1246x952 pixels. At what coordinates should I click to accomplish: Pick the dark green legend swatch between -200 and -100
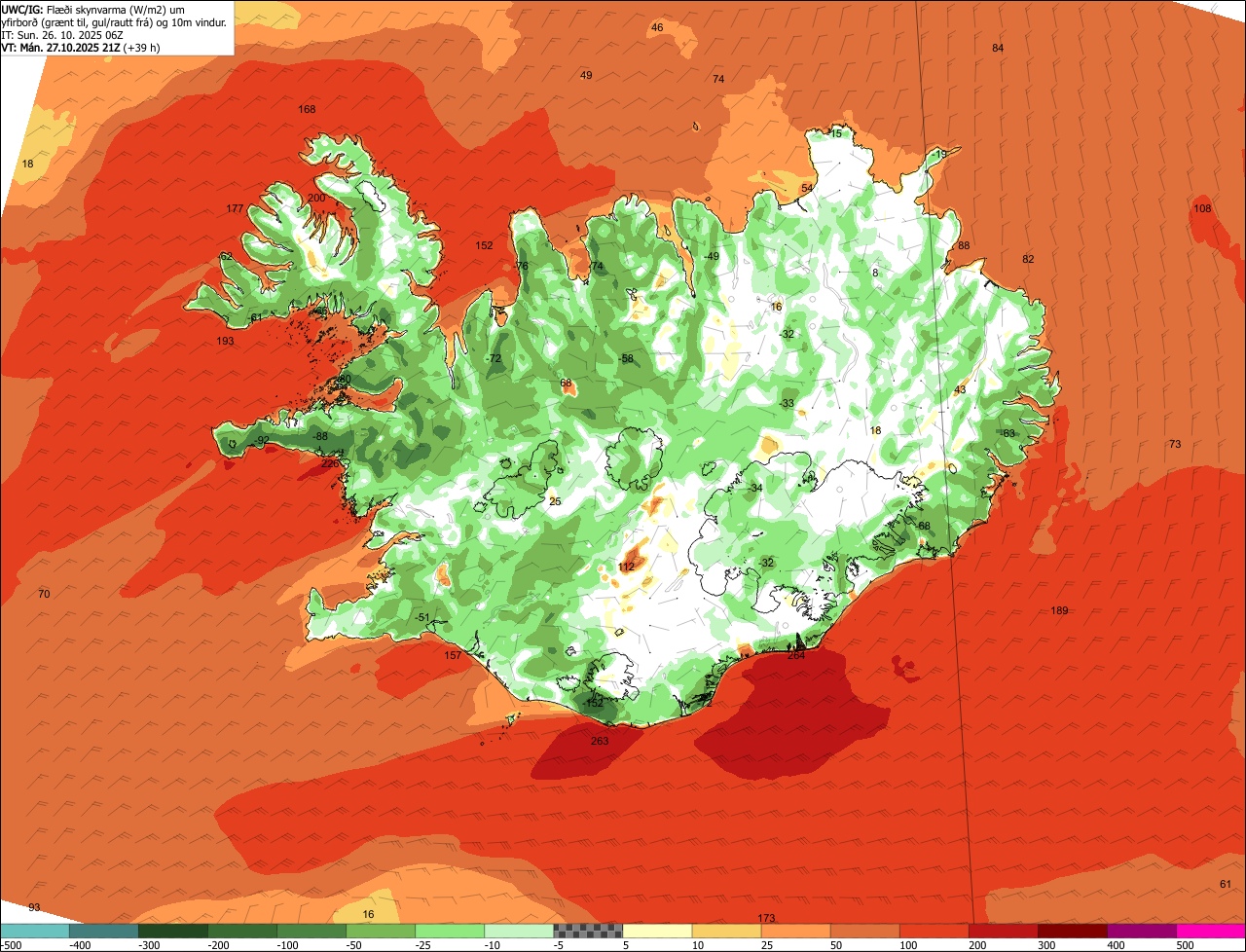coord(242,932)
